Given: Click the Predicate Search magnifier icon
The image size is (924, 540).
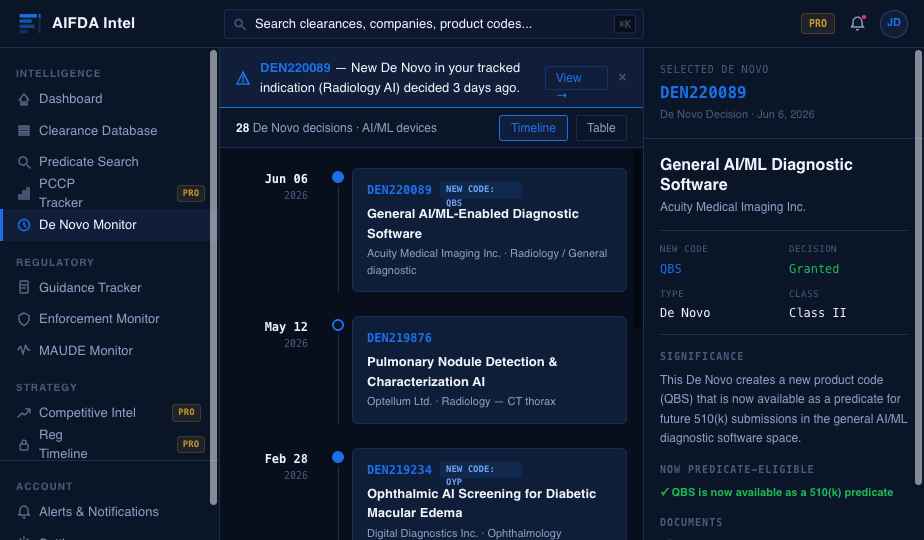Looking at the screenshot, I should pos(24,162).
